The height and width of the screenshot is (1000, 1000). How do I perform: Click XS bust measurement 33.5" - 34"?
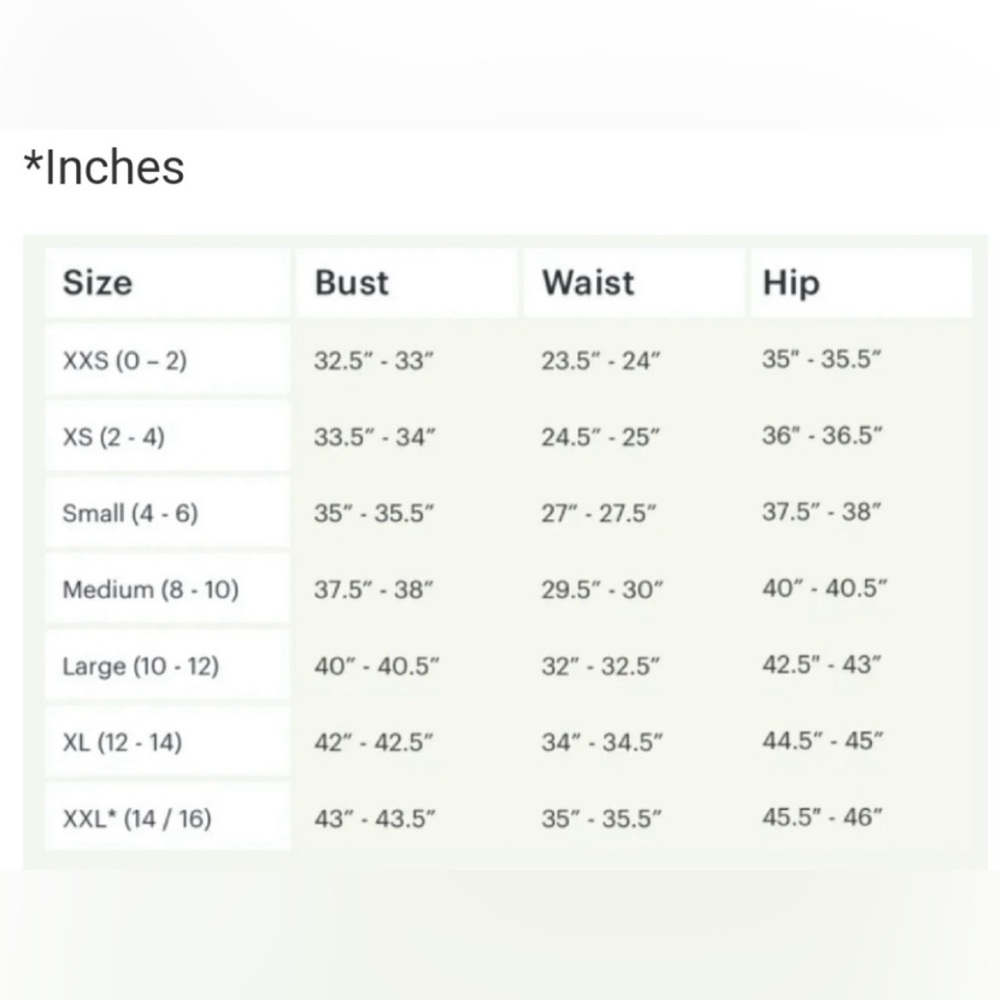[374, 437]
